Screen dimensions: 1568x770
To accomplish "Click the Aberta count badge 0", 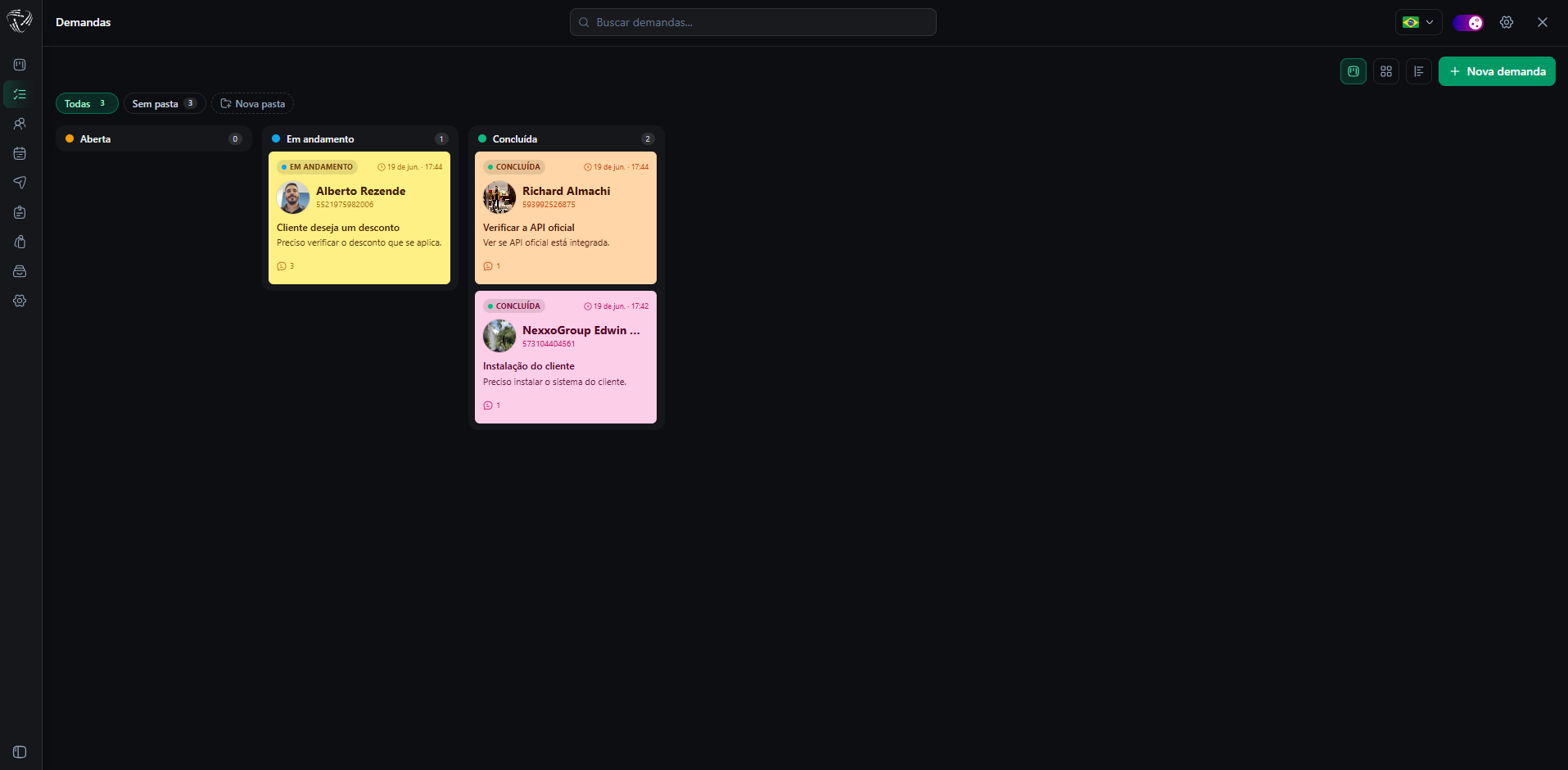I will coord(235,138).
